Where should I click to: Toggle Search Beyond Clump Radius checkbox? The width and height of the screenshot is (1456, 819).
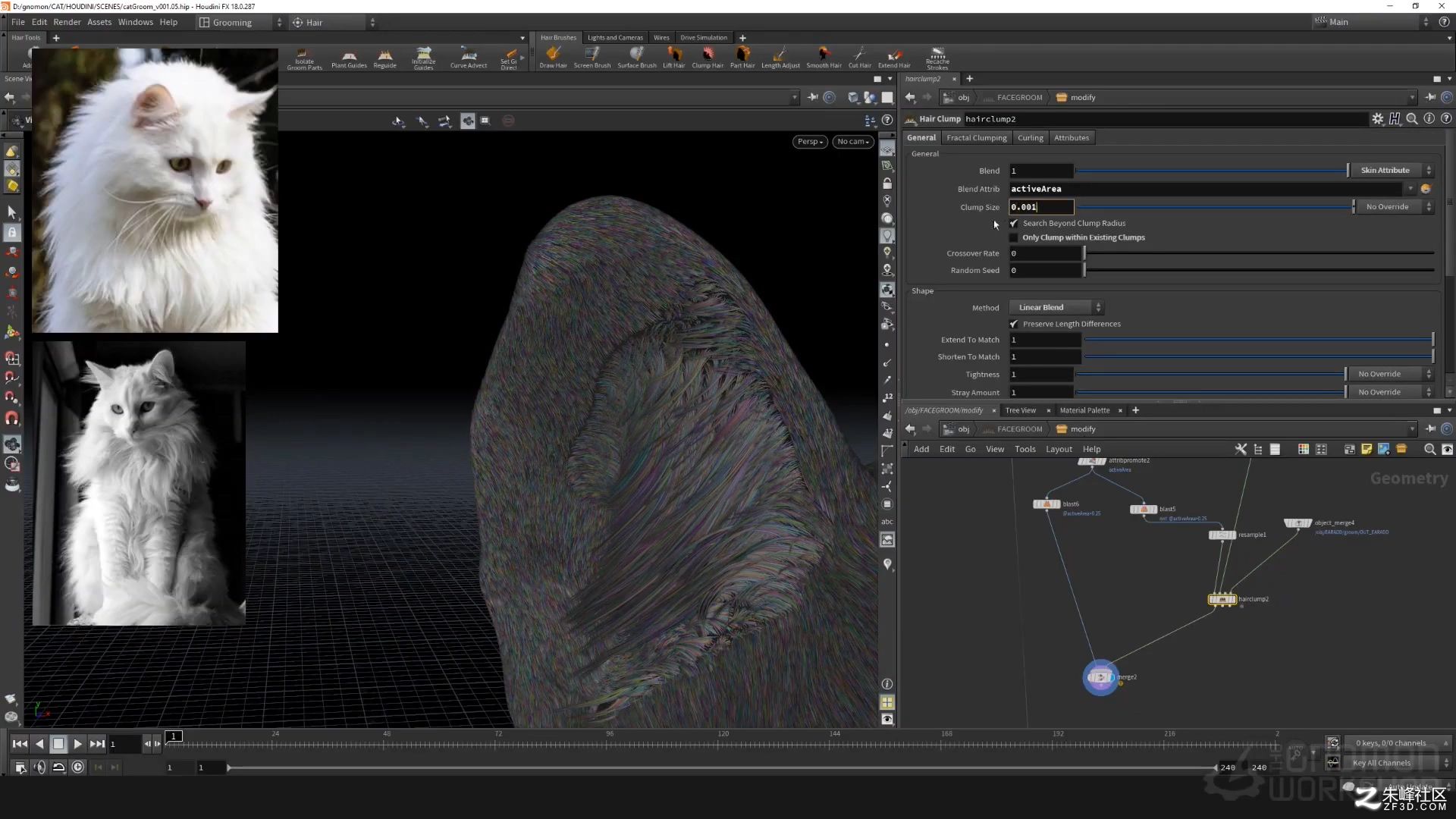click(x=1014, y=224)
